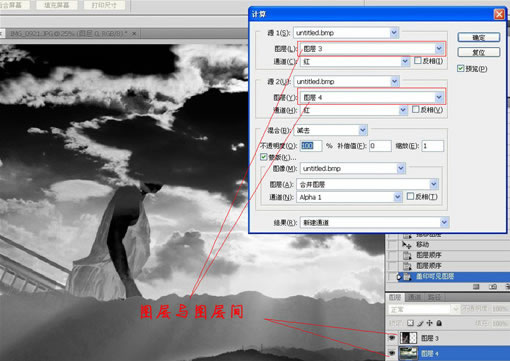Click the 不透明度(O) opacity input field
Screen dimensions: 510x361
(x=311, y=146)
